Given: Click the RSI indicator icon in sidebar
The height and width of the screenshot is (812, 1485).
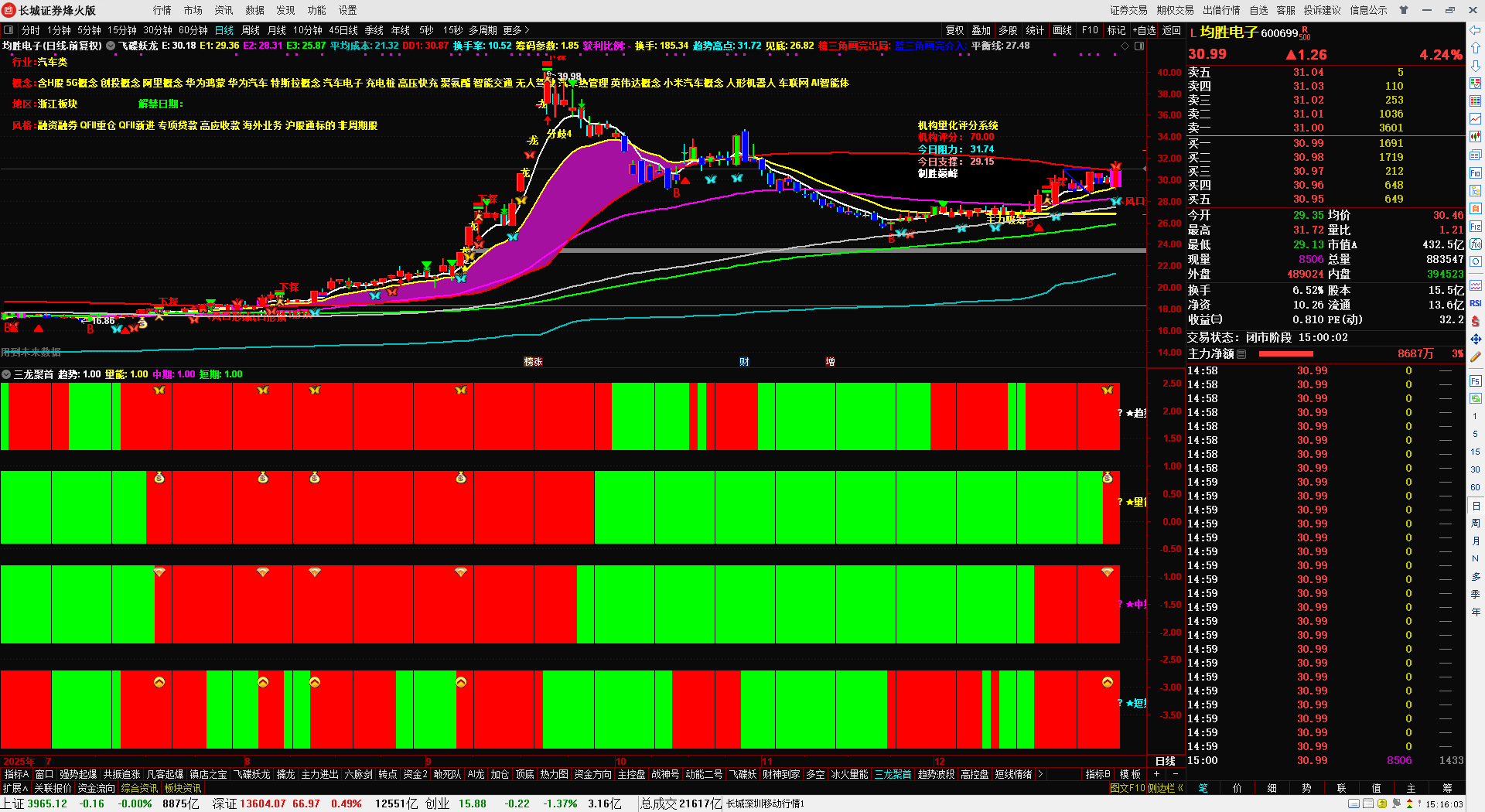Looking at the screenshot, I should [x=1476, y=303].
